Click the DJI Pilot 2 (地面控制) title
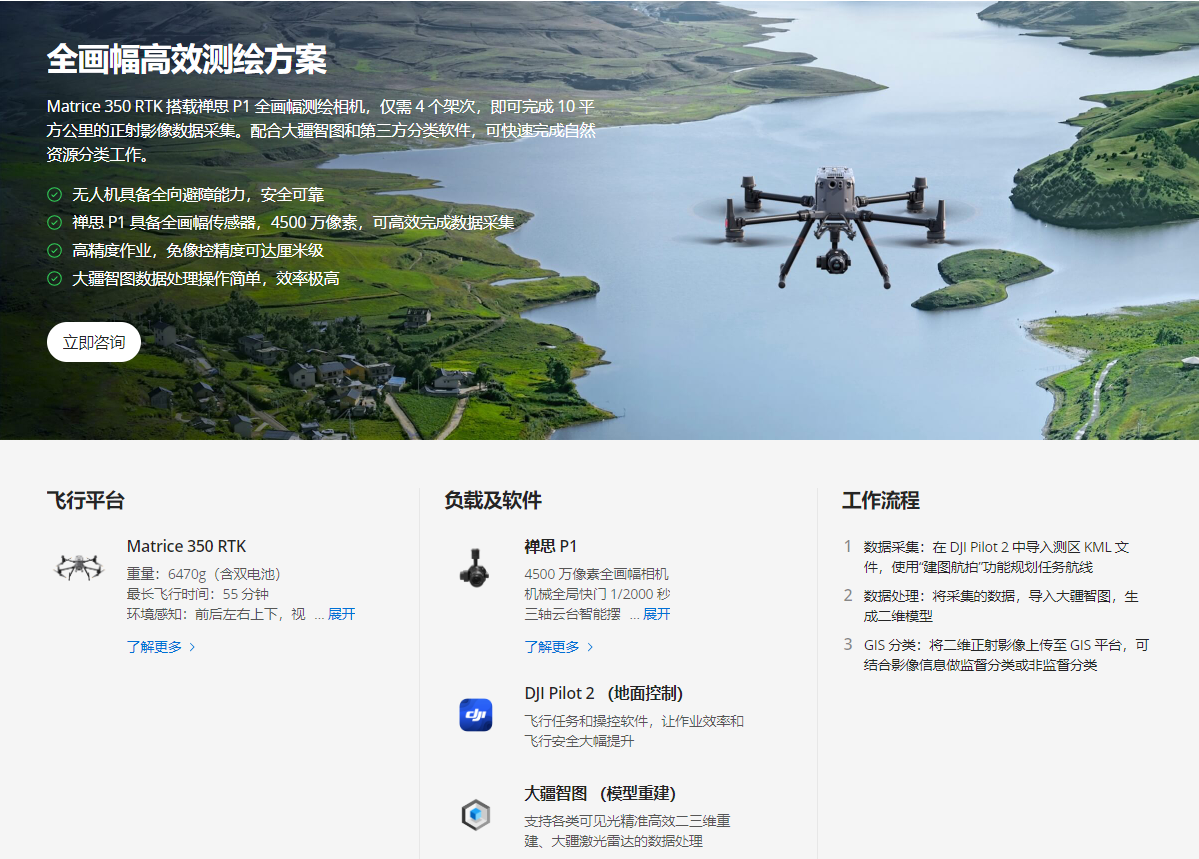 click(x=603, y=693)
